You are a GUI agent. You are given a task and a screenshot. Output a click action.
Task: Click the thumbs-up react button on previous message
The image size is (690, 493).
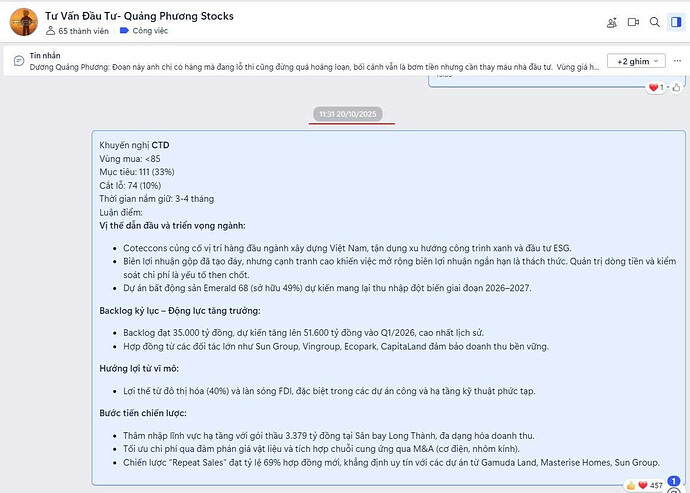click(x=676, y=88)
